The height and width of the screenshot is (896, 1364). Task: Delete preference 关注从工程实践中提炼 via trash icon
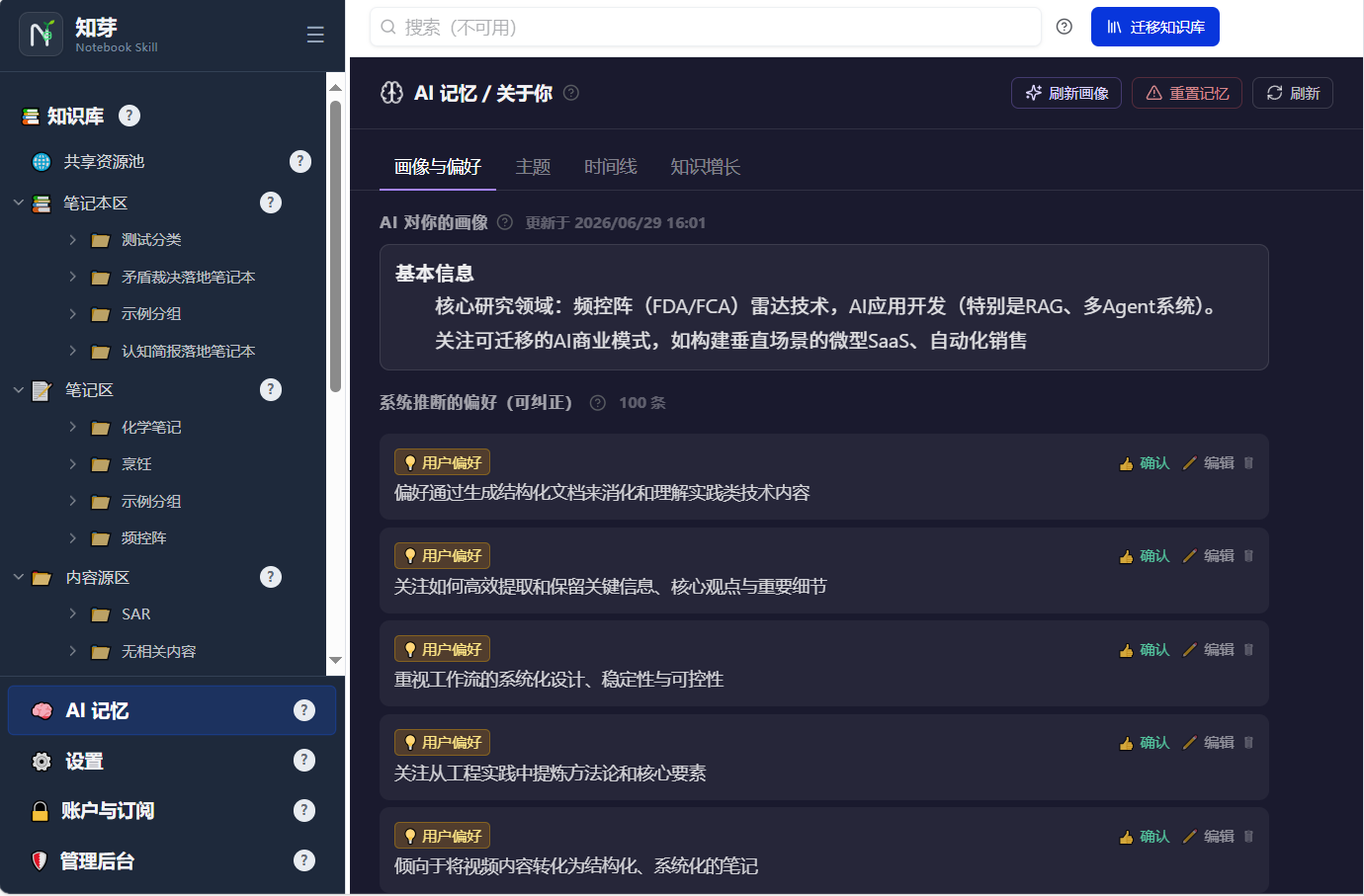click(x=1248, y=743)
